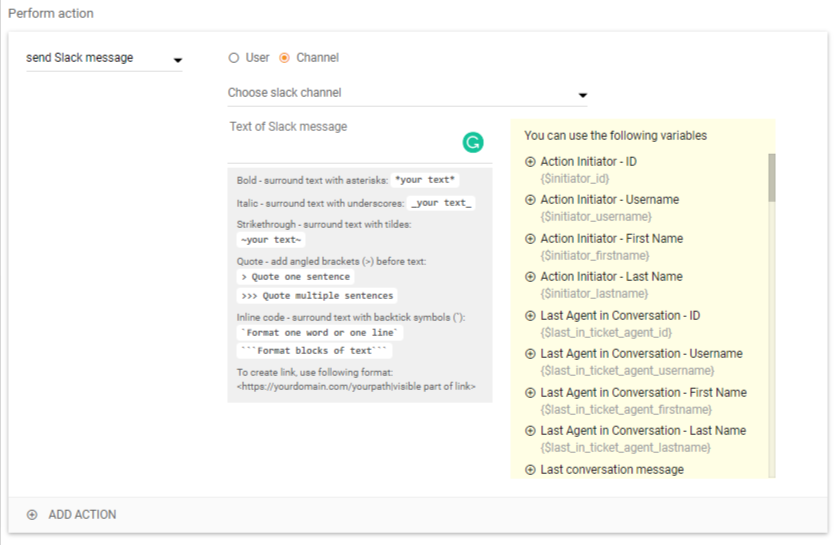Select the User radio button
The height and width of the screenshot is (545, 836).
click(x=234, y=58)
